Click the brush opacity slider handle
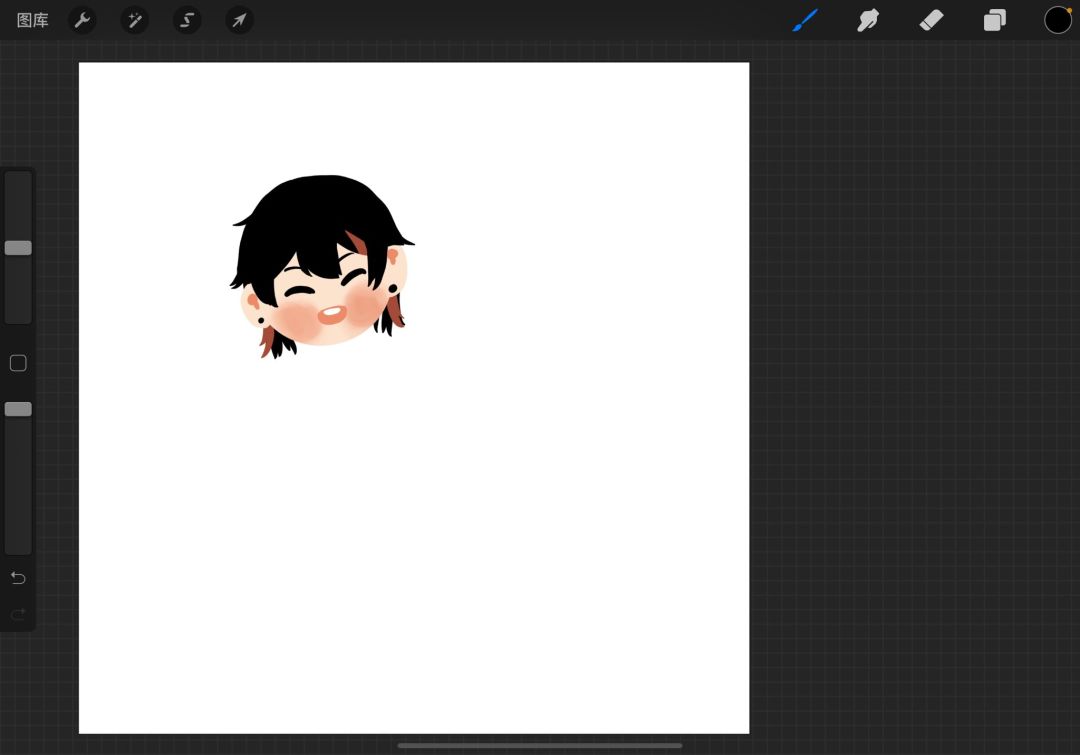Screen dimensions: 1080x755 point(18,409)
